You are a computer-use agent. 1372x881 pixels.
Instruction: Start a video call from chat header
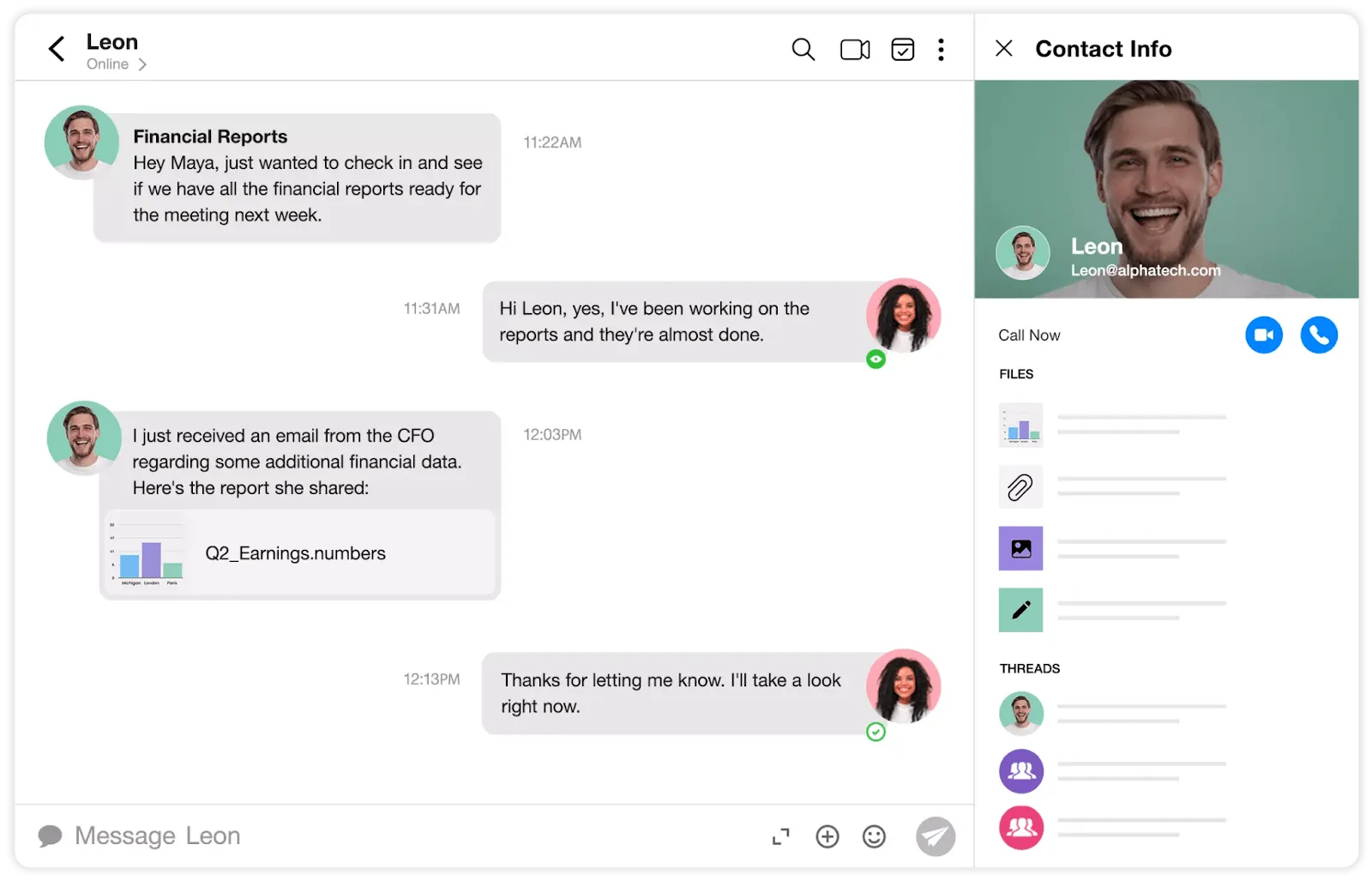pyautogui.click(x=855, y=50)
